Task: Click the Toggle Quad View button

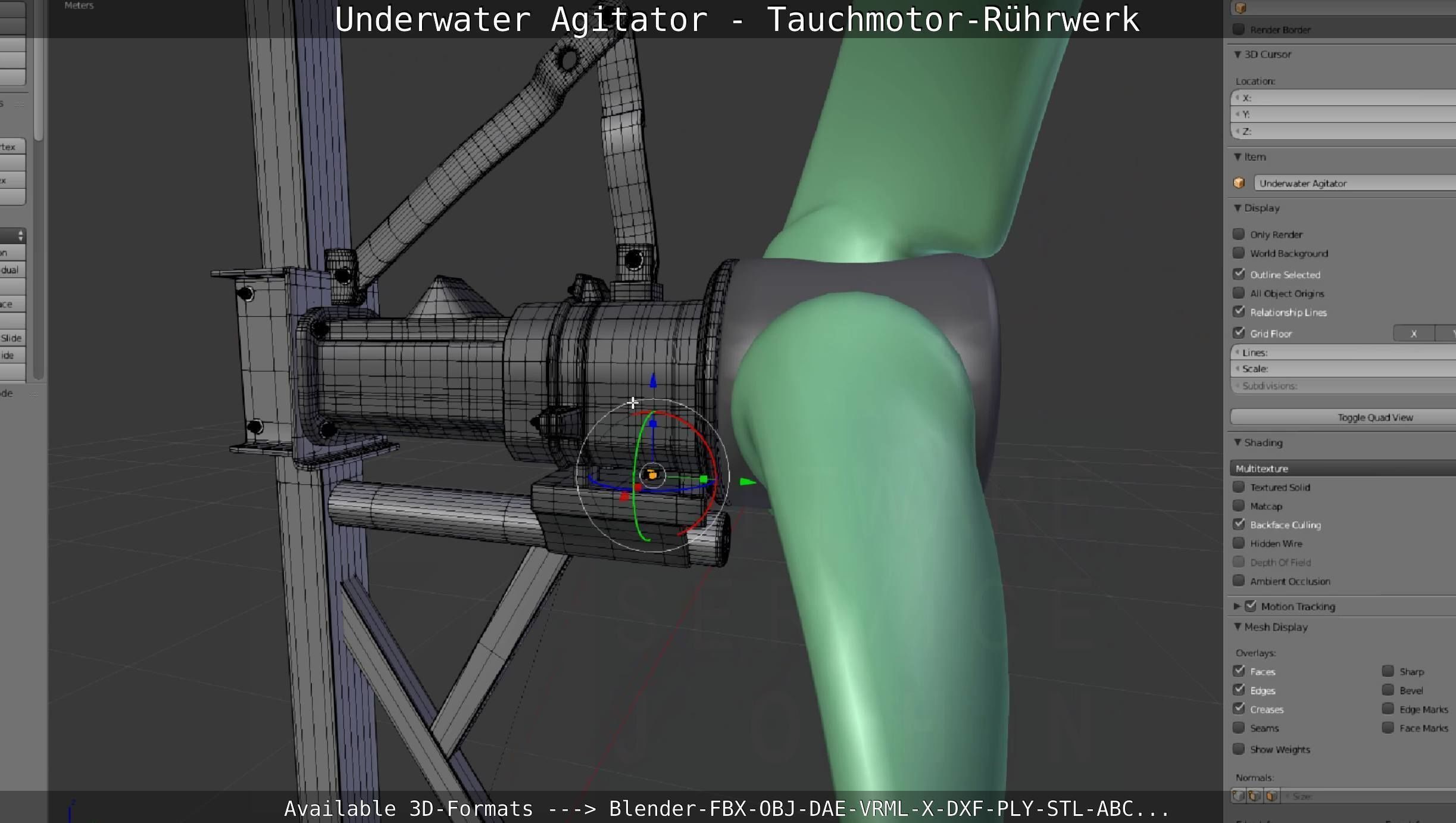Action: pos(1343,417)
